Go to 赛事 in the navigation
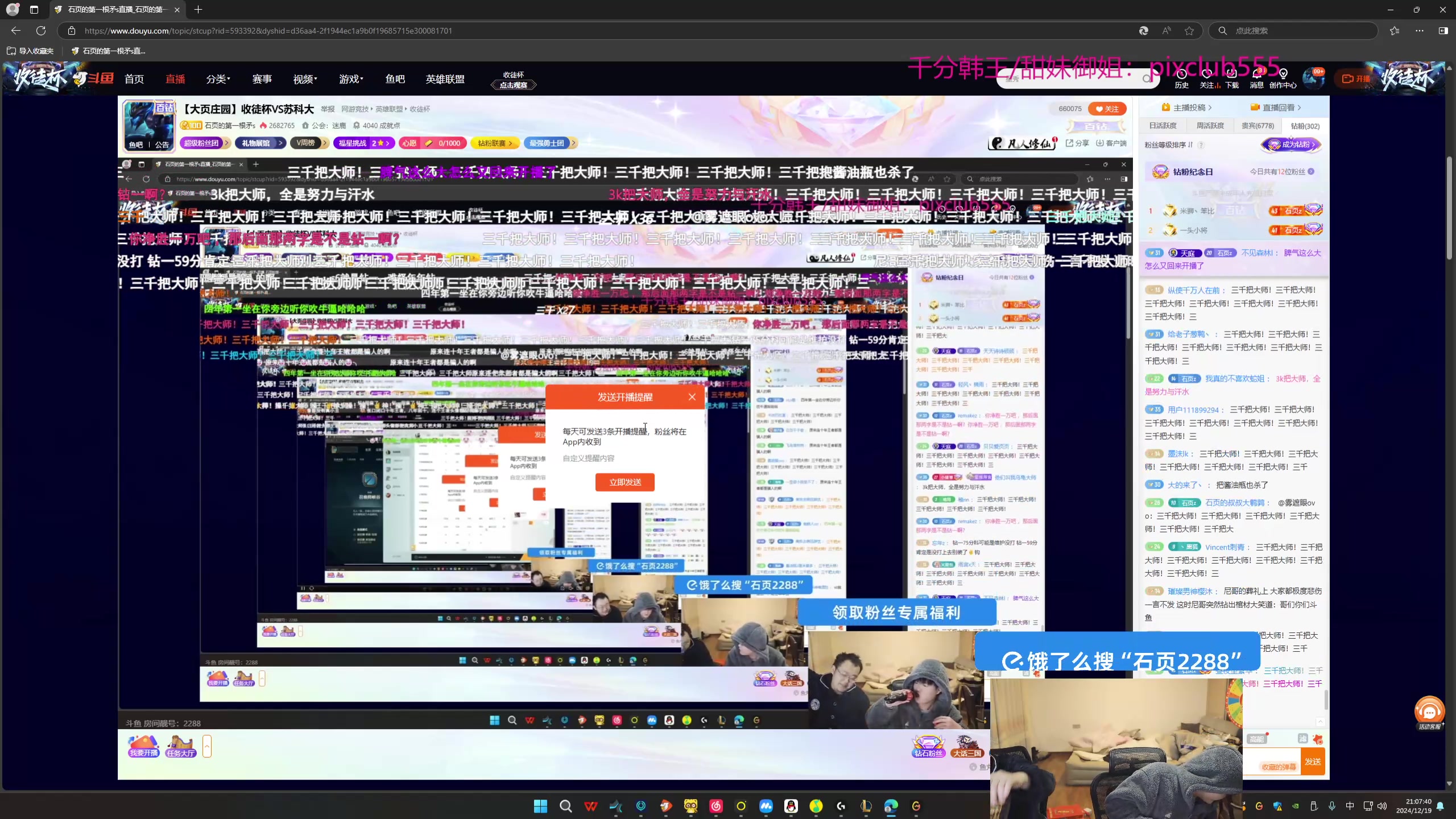Viewport: 1456px width, 819px height. (x=262, y=79)
